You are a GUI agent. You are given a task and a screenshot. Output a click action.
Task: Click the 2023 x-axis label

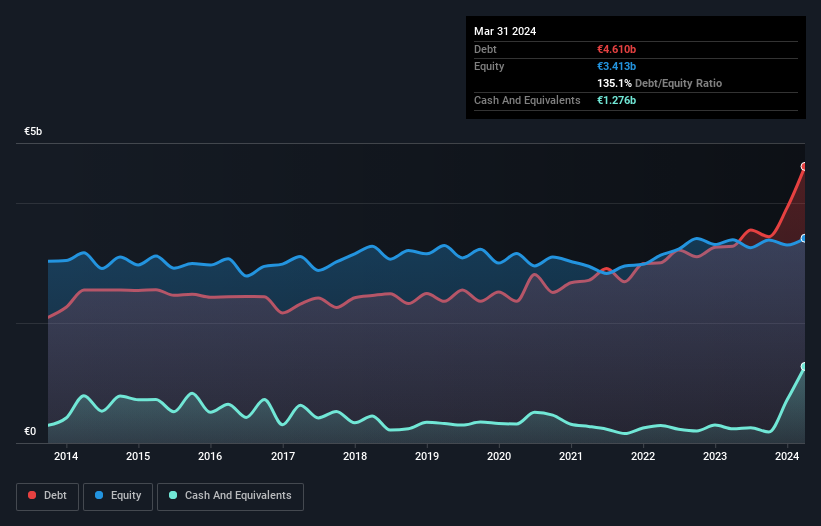coord(715,456)
